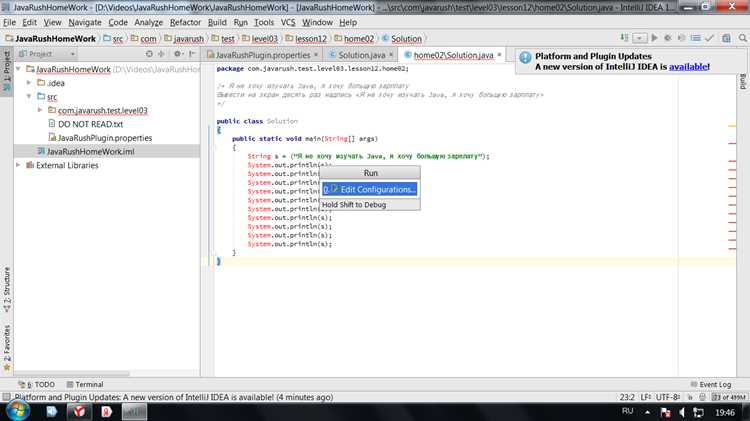Click the home02 breadcrumb
This screenshot has height=421, width=750.
click(354, 38)
